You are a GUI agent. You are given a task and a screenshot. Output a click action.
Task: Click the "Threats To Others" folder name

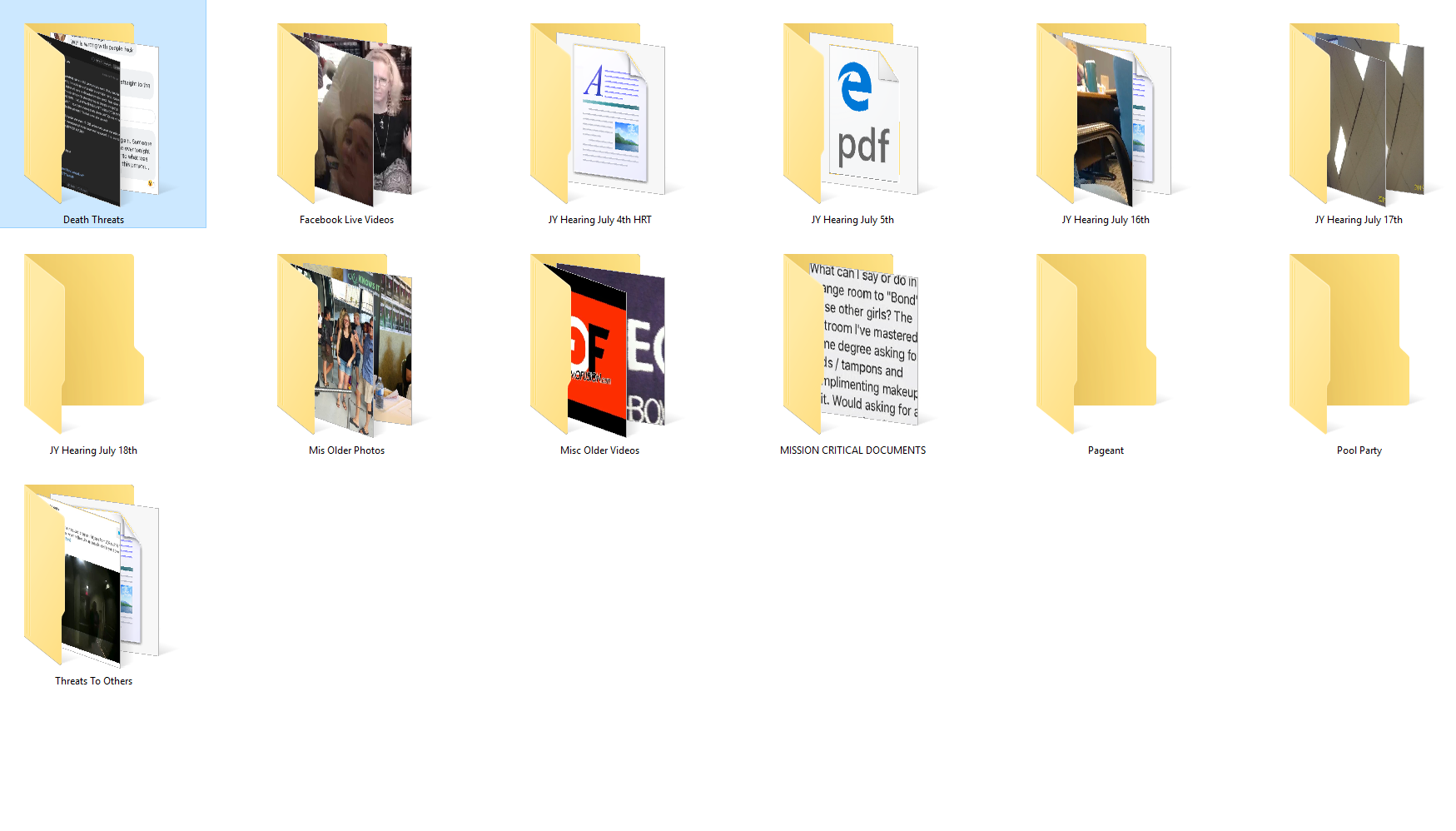[x=93, y=681]
